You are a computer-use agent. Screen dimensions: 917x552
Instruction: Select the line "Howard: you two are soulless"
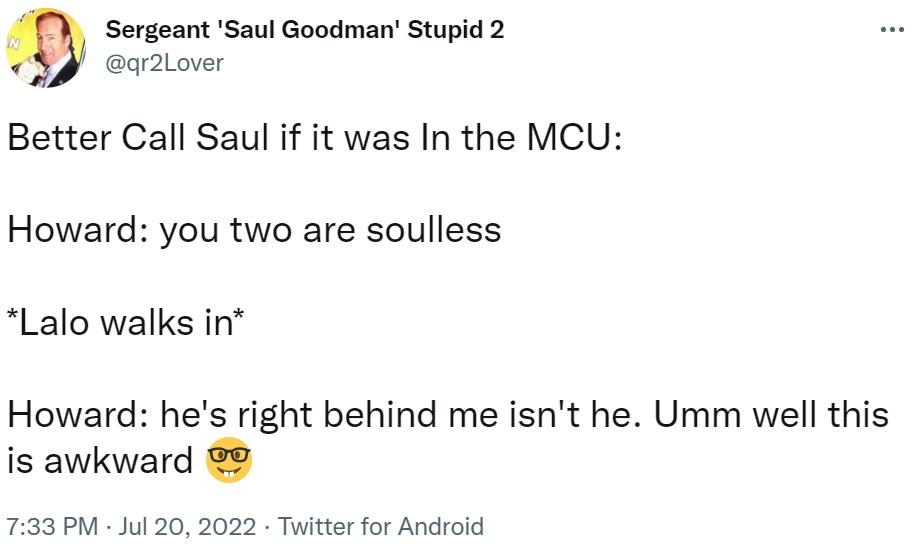254,230
